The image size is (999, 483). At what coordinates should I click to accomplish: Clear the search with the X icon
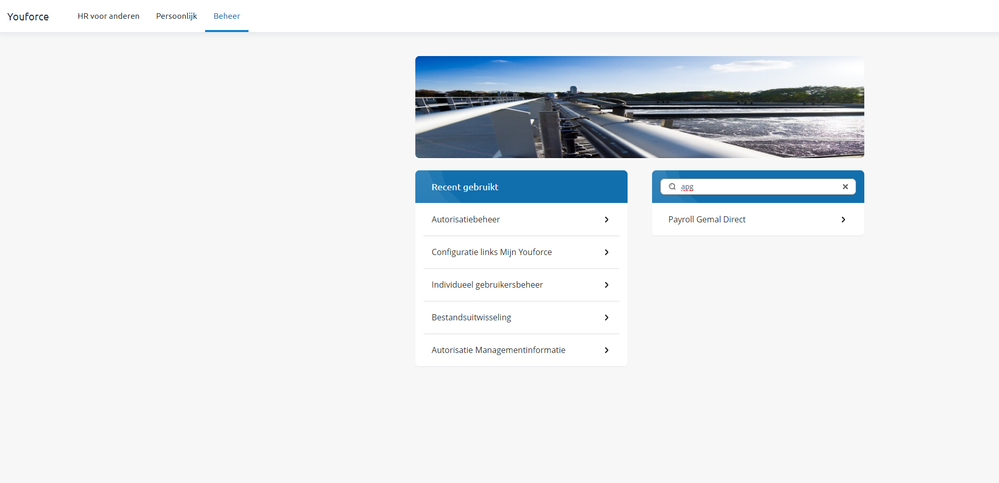coord(845,187)
